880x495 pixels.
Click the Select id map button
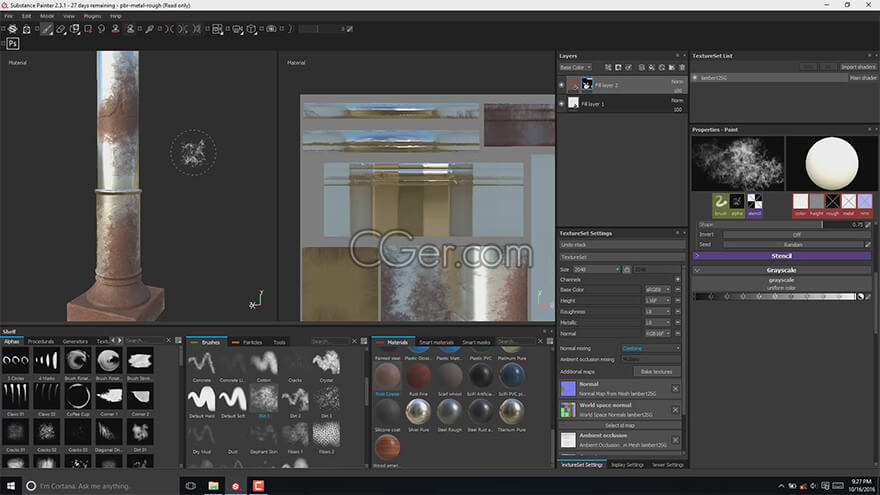(620, 425)
